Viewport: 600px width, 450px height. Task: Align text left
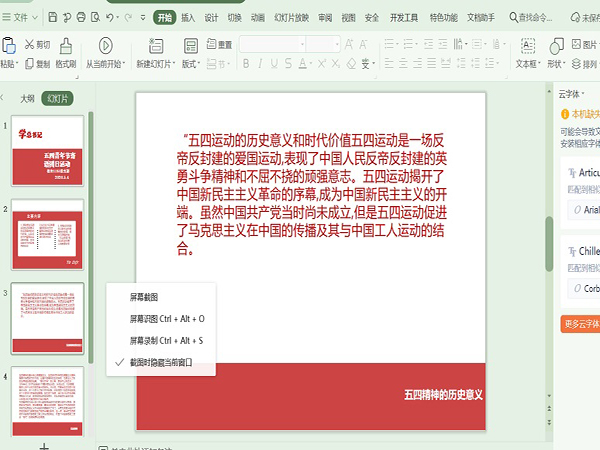[389, 63]
